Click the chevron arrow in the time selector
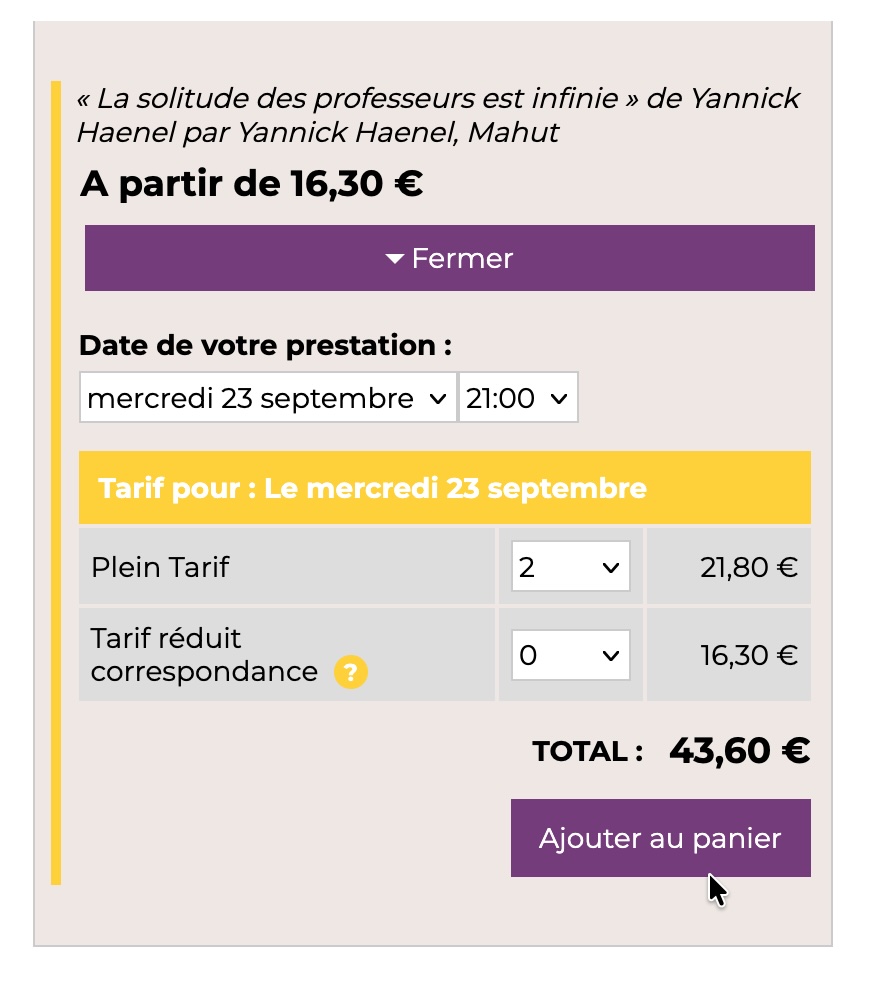The height and width of the screenshot is (984, 886). [x=559, y=398]
